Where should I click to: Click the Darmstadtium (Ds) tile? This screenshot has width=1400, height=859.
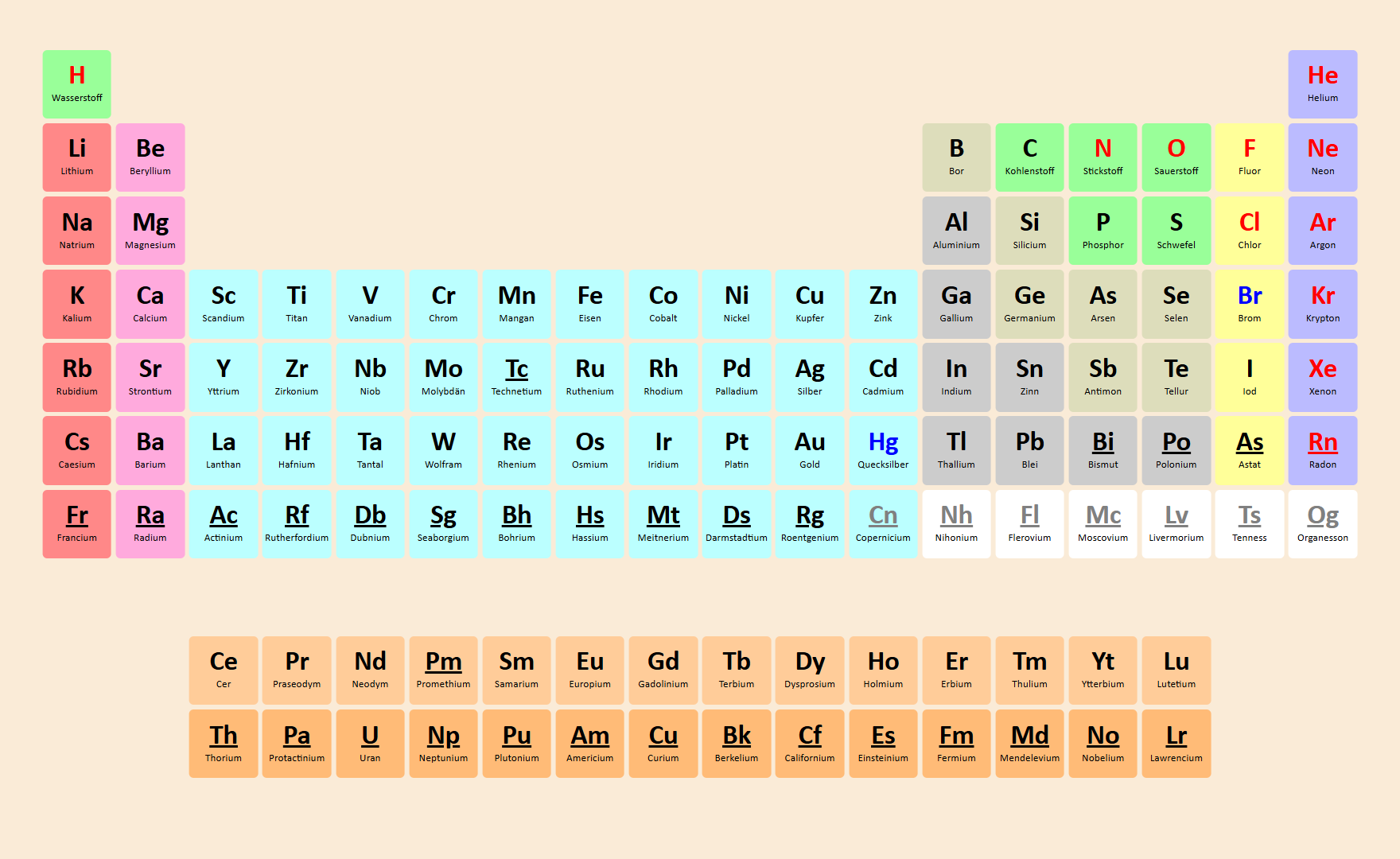[737, 524]
